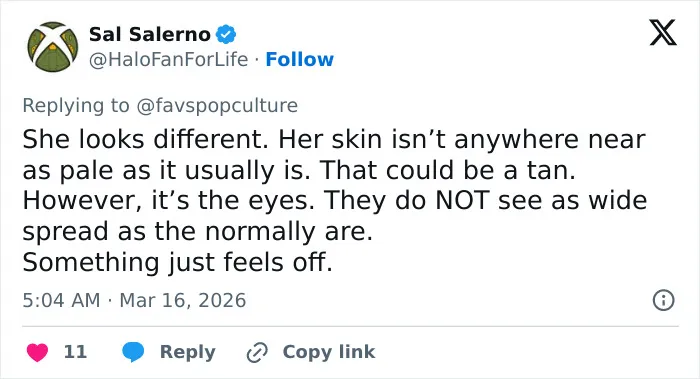
Task: Click the 'Something just feels off.' line
Action: (x=177, y=262)
